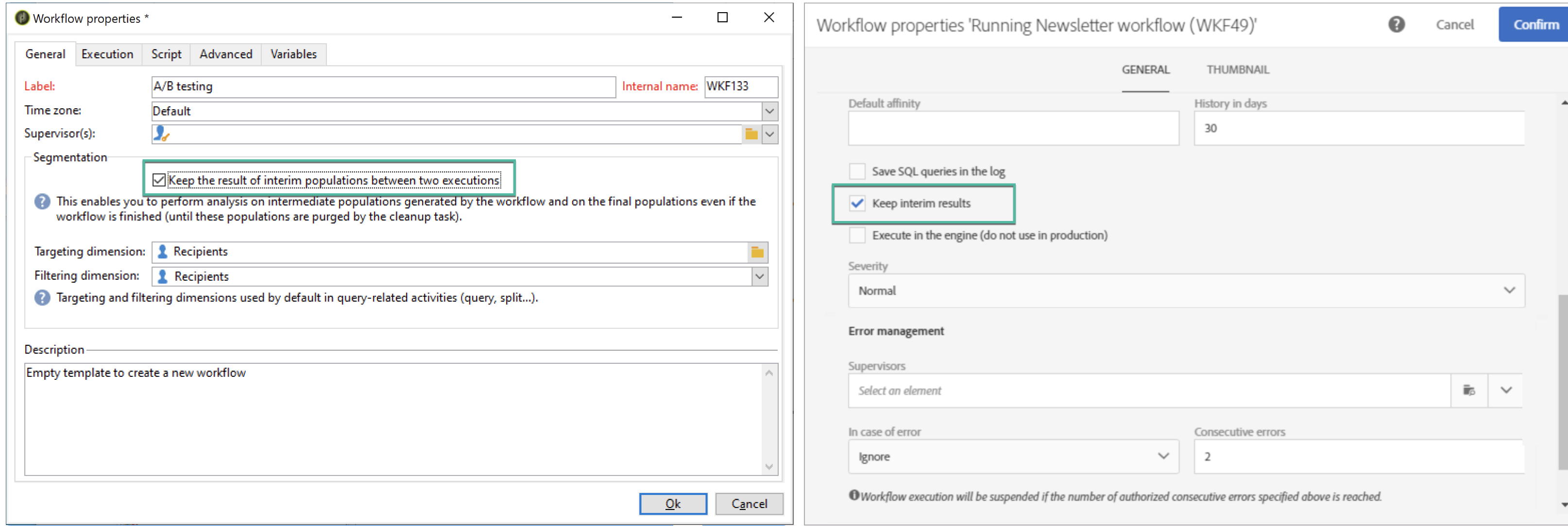This screenshot has width=1568, height=526.
Task: Check Execute in the engine option
Action: [x=857, y=236]
